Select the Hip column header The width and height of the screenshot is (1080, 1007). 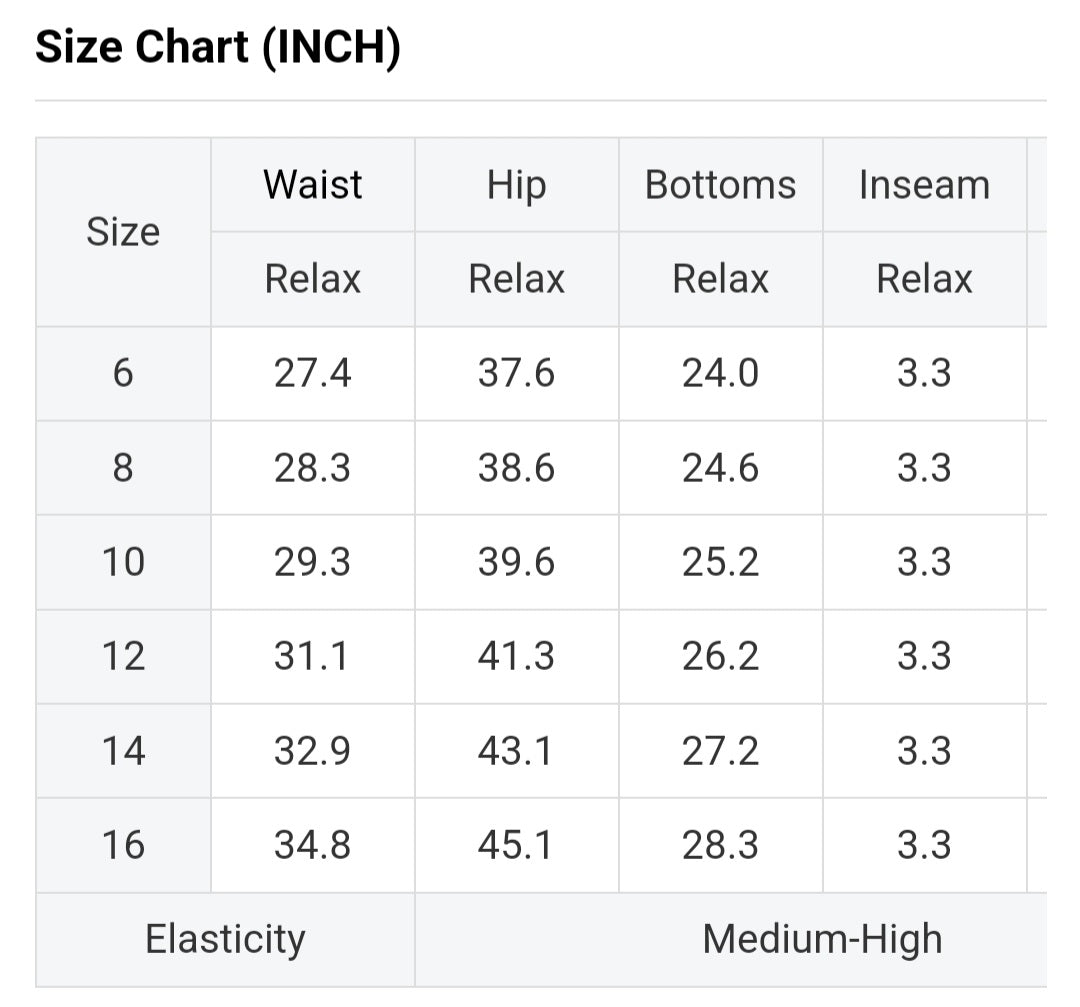tap(516, 185)
